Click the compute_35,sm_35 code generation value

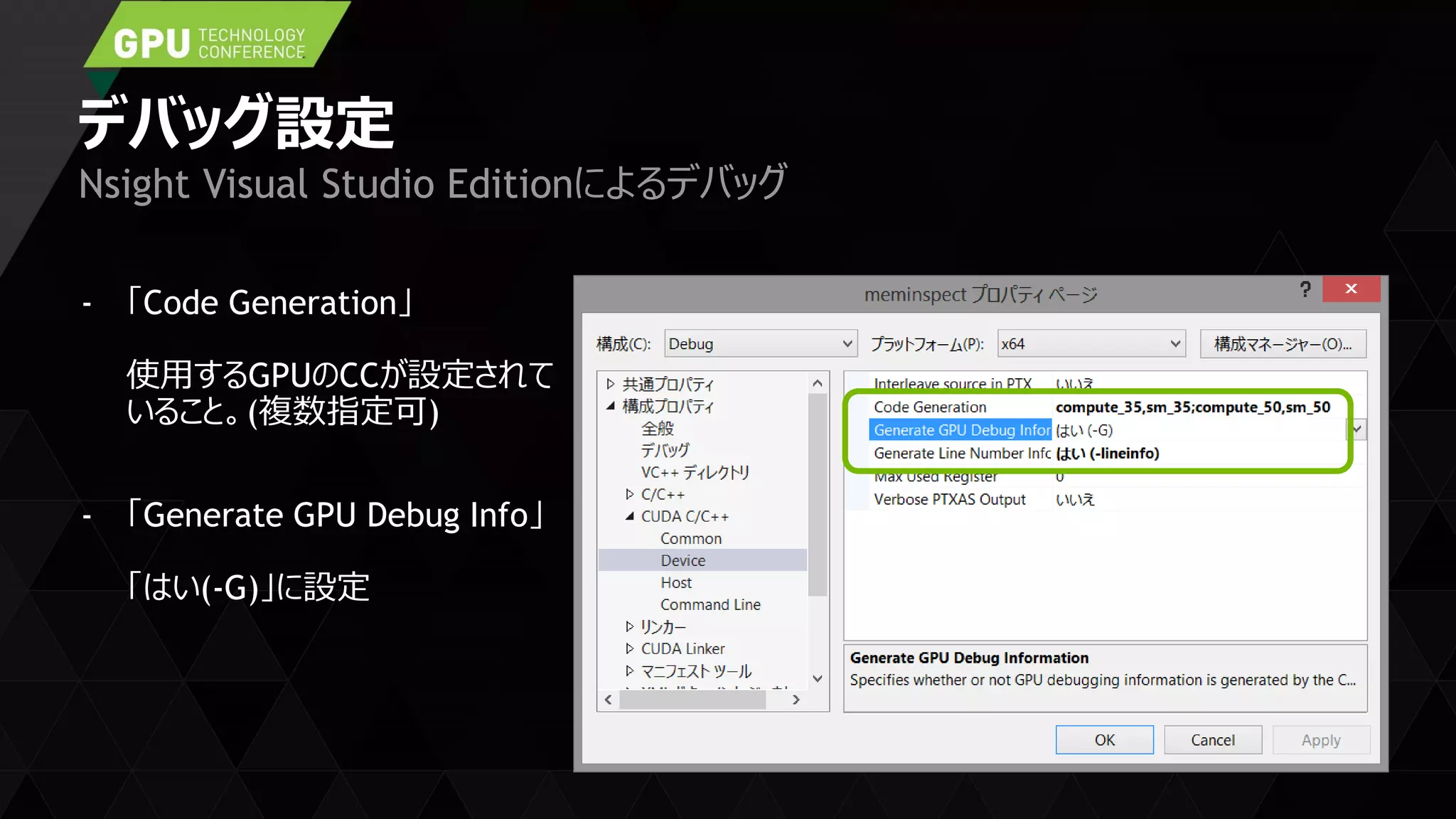pyautogui.click(x=1192, y=407)
